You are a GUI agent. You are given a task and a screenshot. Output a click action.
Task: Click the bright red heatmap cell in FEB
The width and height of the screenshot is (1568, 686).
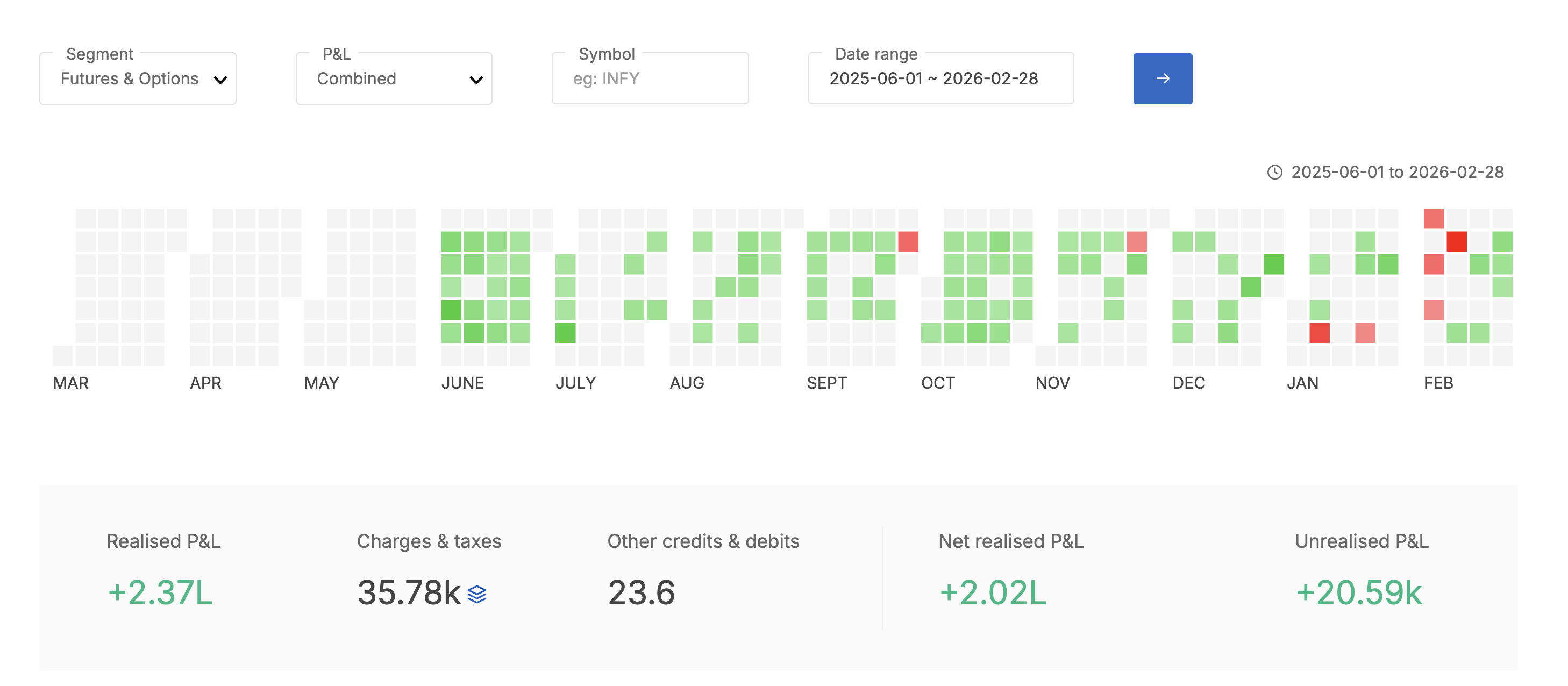(x=1456, y=241)
